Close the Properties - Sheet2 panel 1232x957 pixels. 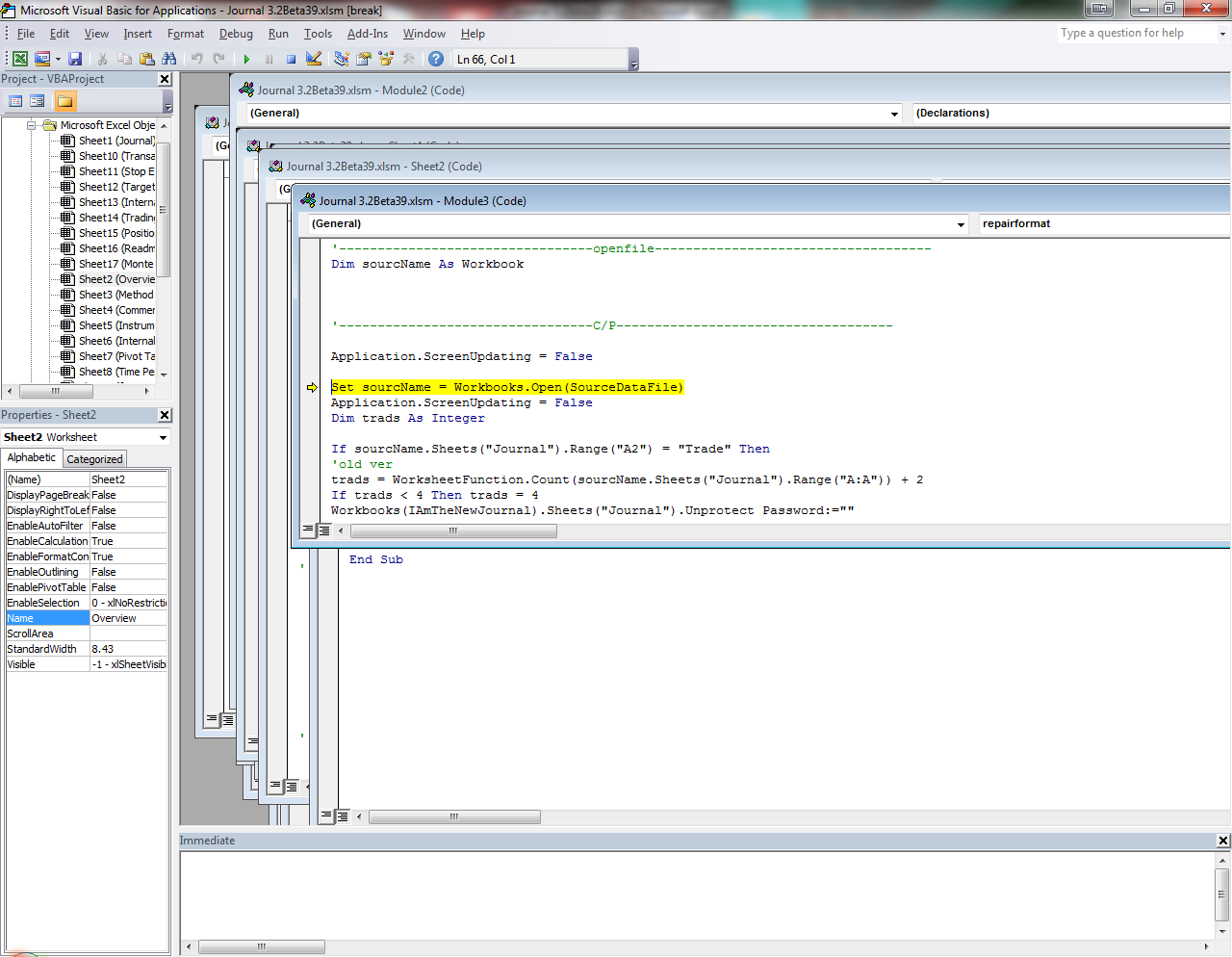(x=165, y=415)
